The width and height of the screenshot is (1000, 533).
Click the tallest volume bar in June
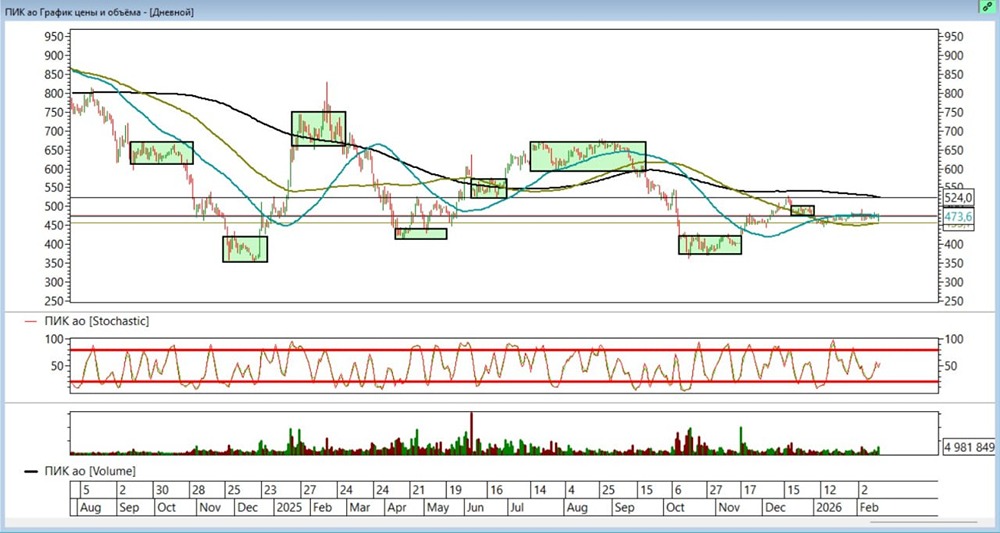(471, 433)
